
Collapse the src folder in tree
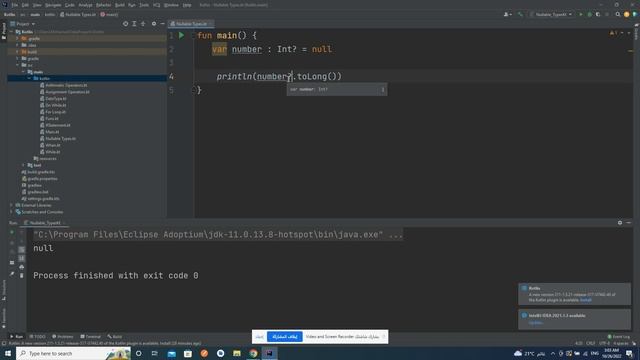18,65
